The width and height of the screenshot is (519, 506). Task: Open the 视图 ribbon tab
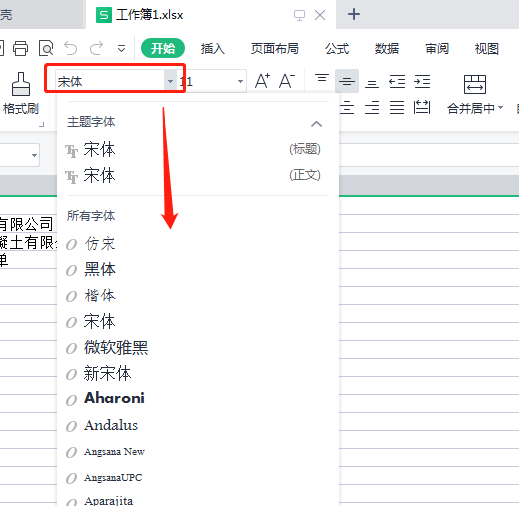(487, 49)
